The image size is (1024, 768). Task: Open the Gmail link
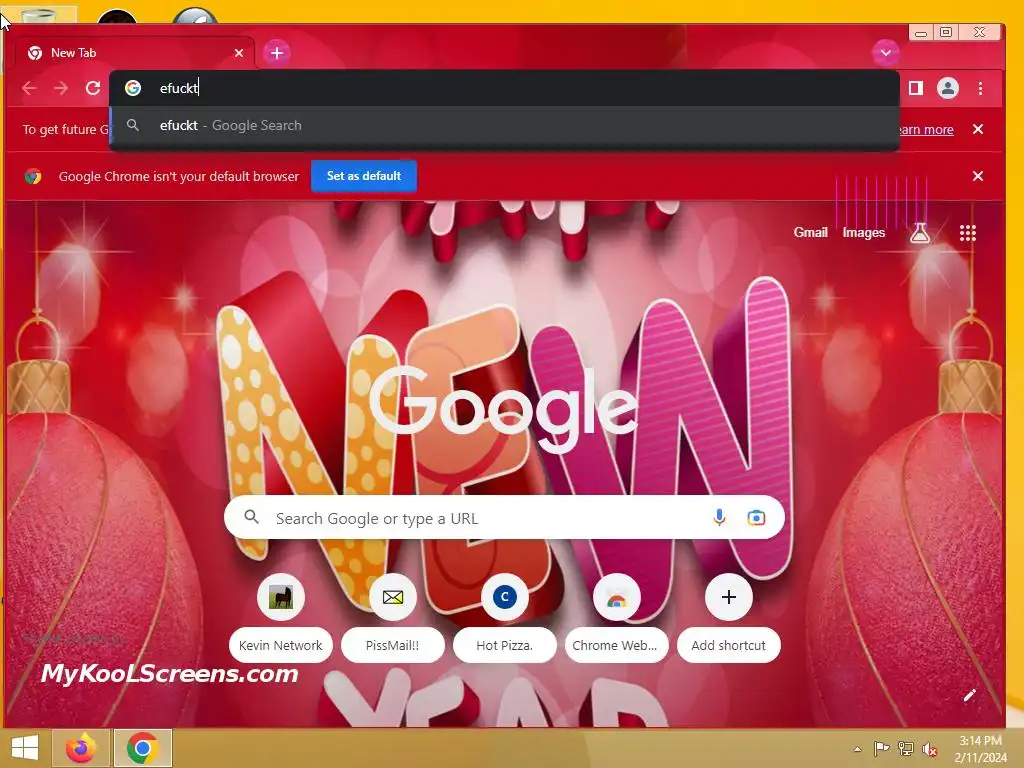click(810, 232)
